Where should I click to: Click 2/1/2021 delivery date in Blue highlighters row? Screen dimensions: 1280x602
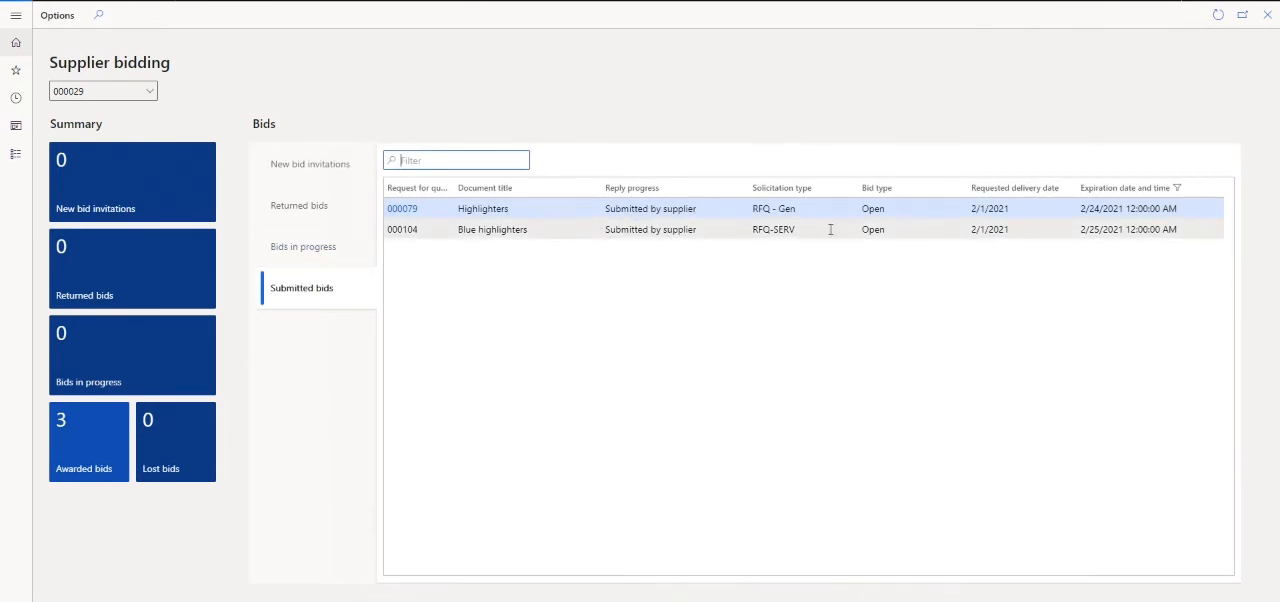pyautogui.click(x=990, y=230)
